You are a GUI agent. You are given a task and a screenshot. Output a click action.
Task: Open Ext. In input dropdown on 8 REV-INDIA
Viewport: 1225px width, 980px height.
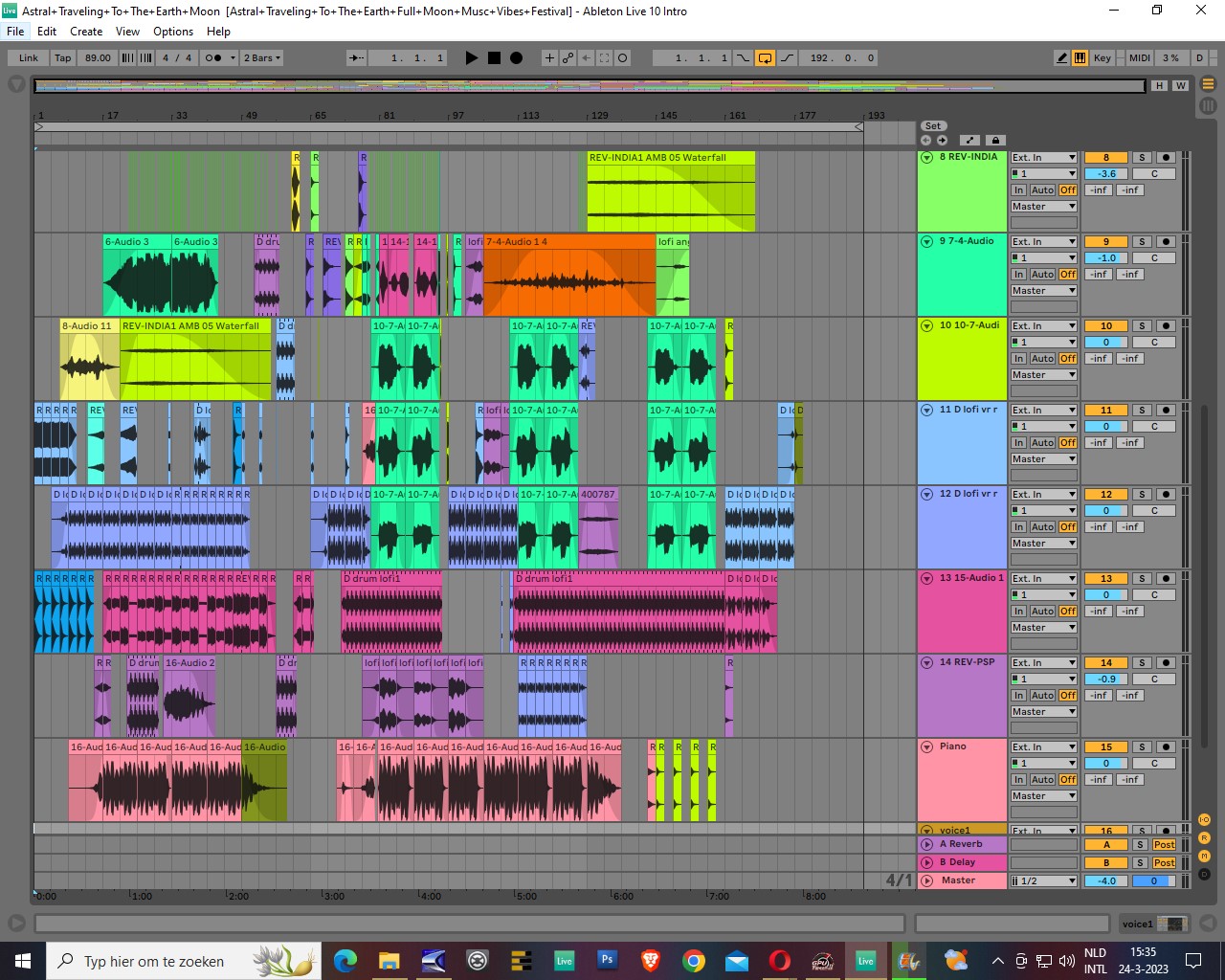(x=1044, y=158)
